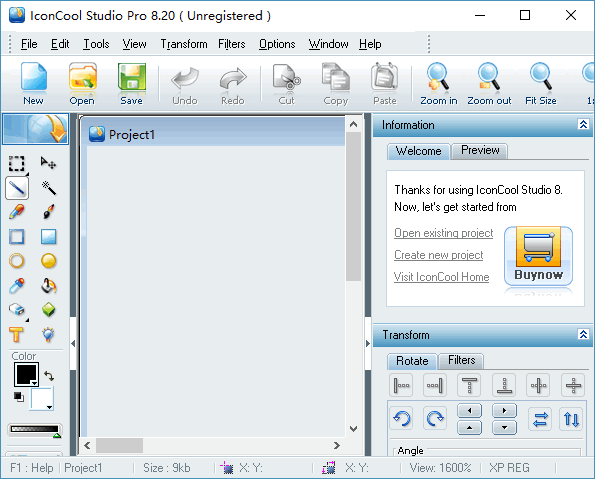Collapse the Information panel

[x=583, y=124]
